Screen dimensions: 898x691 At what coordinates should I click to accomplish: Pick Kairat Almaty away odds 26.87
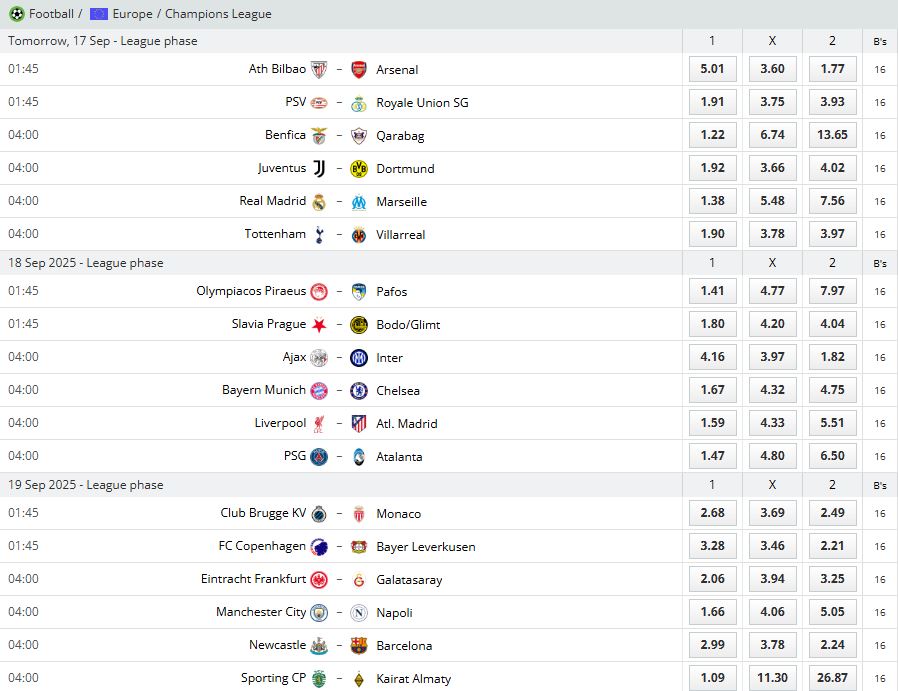(x=832, y=678)
